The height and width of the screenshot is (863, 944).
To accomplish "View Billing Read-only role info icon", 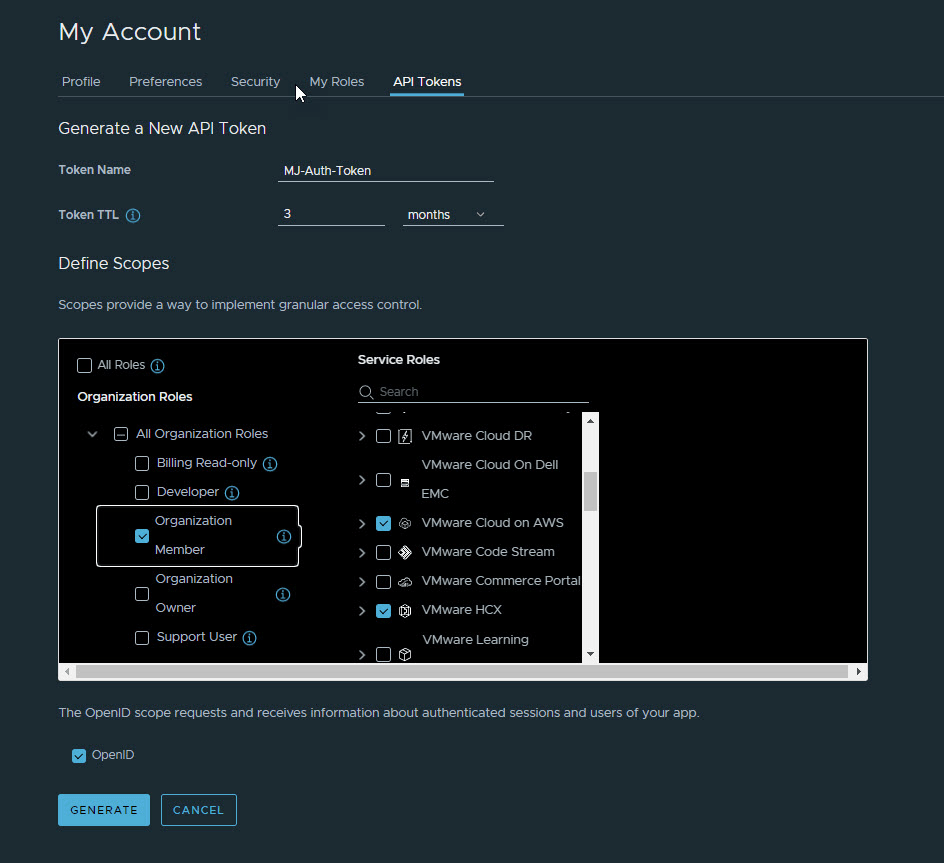I will pyautogui.click(x=270, y=464).
